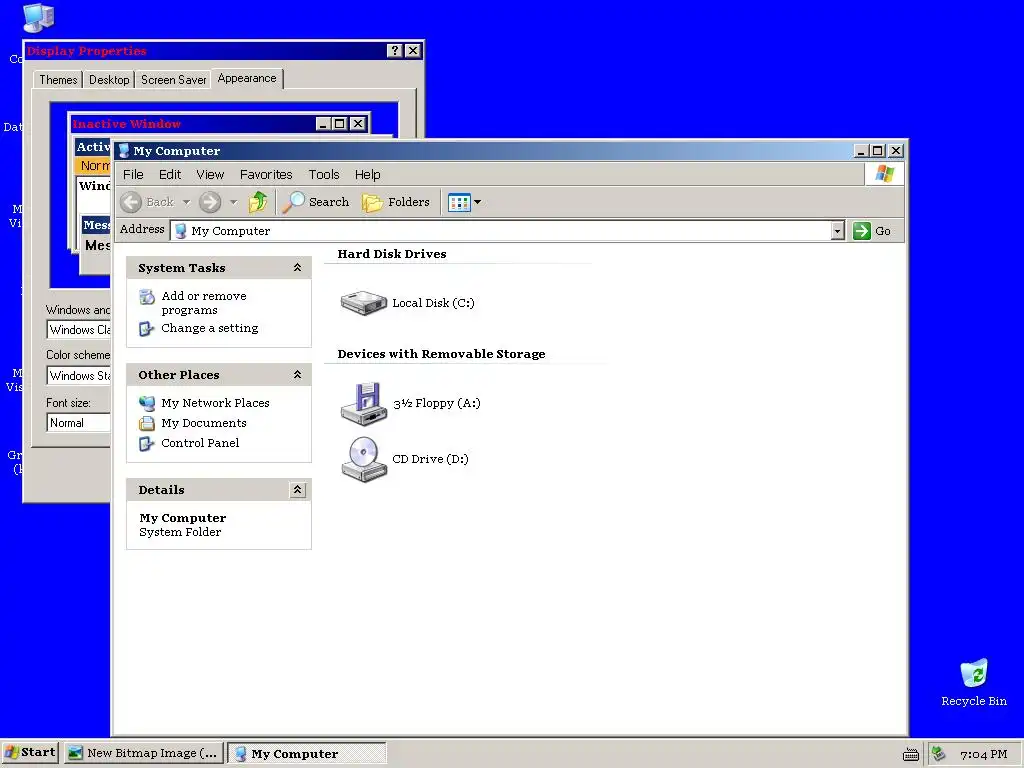
Task: Go to My Network Places link
Action: 216,403
